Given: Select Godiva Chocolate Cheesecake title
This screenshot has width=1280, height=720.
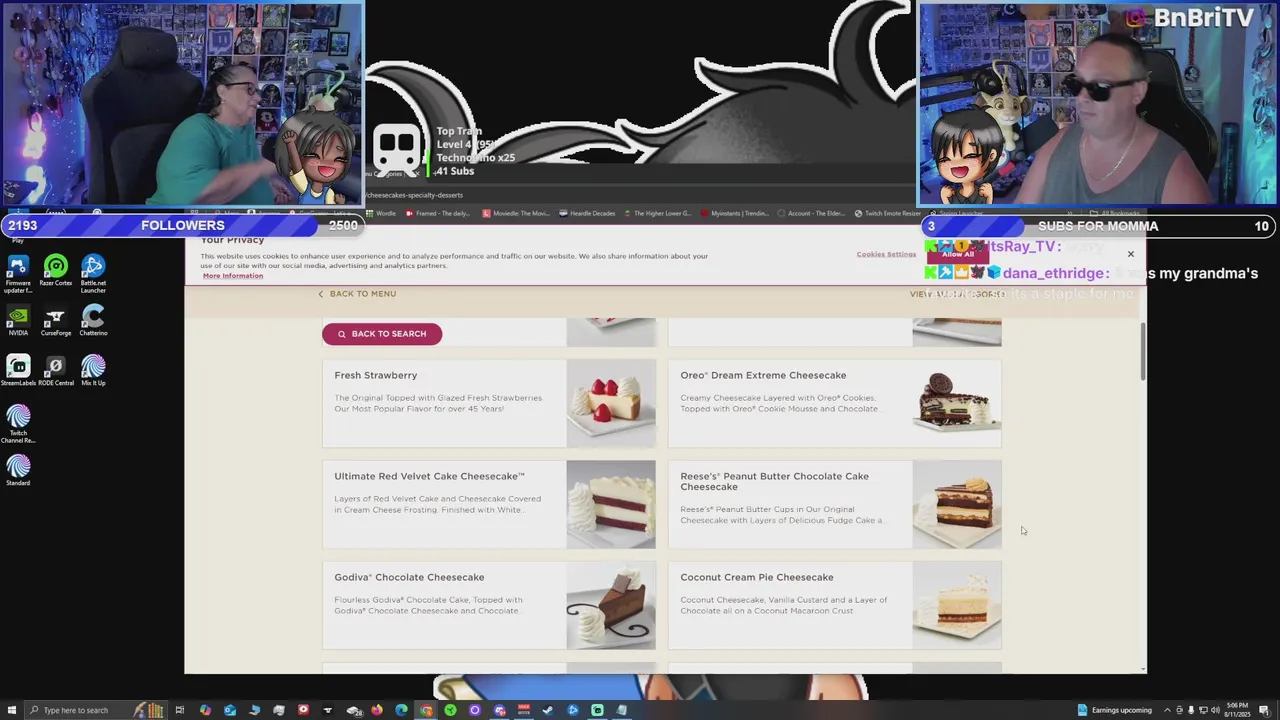Looking at the screenshot, I should (409, 577).
